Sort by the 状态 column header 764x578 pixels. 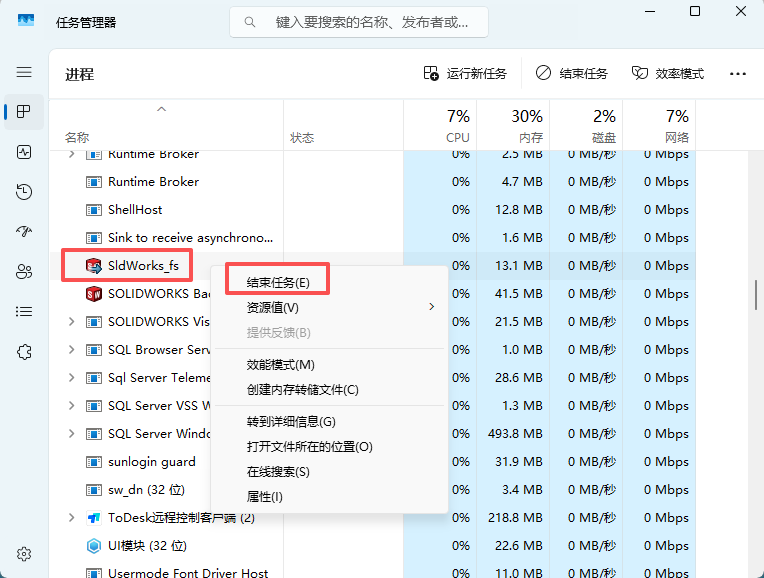pos(344,125)
